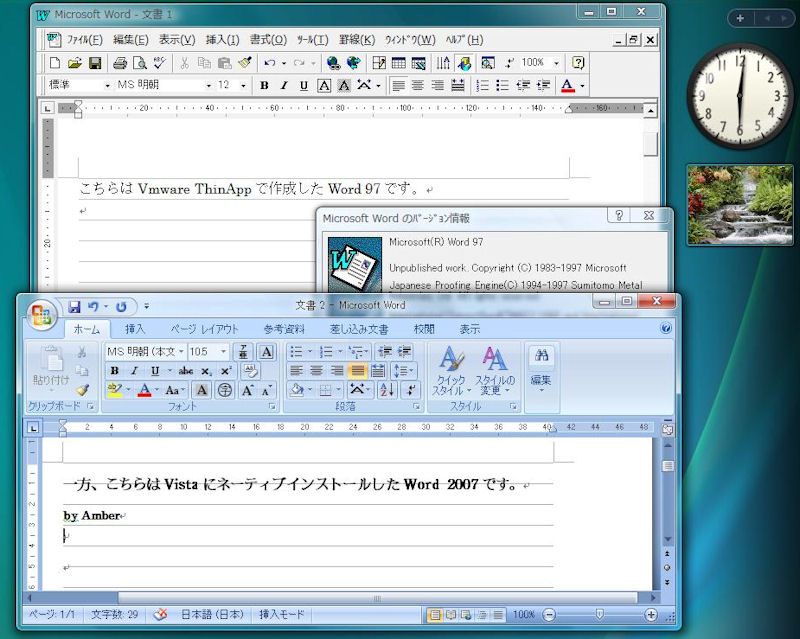Open the blue help icon in Word 2007 ribbon
Image resolution: width=800 pixels, height=639 pixels.
pyautogui.click(x=666, y=328)
